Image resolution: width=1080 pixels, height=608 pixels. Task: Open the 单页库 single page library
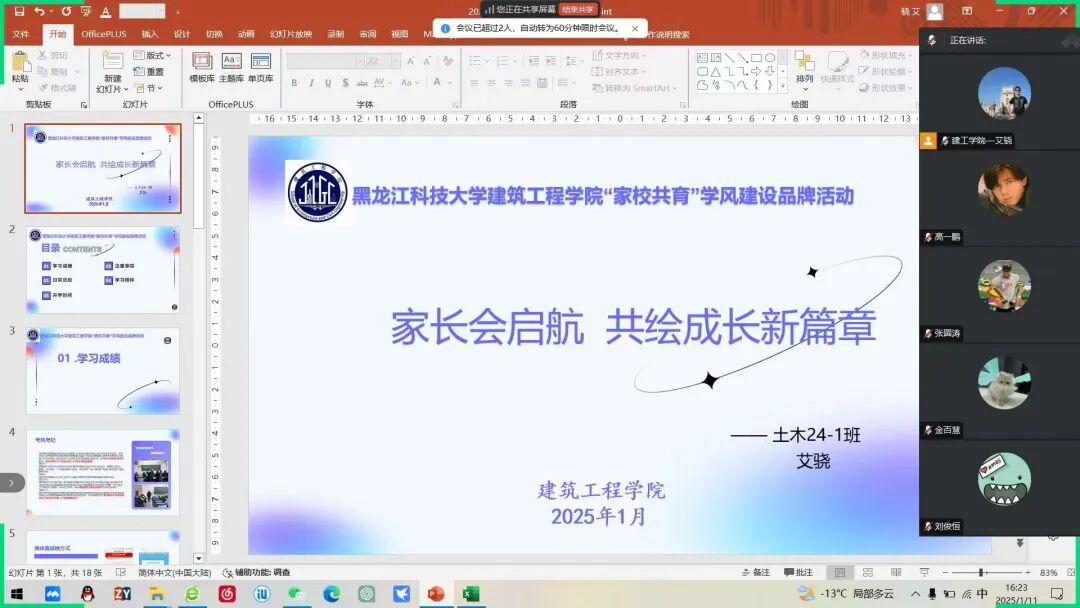click(x=261, y=66)
